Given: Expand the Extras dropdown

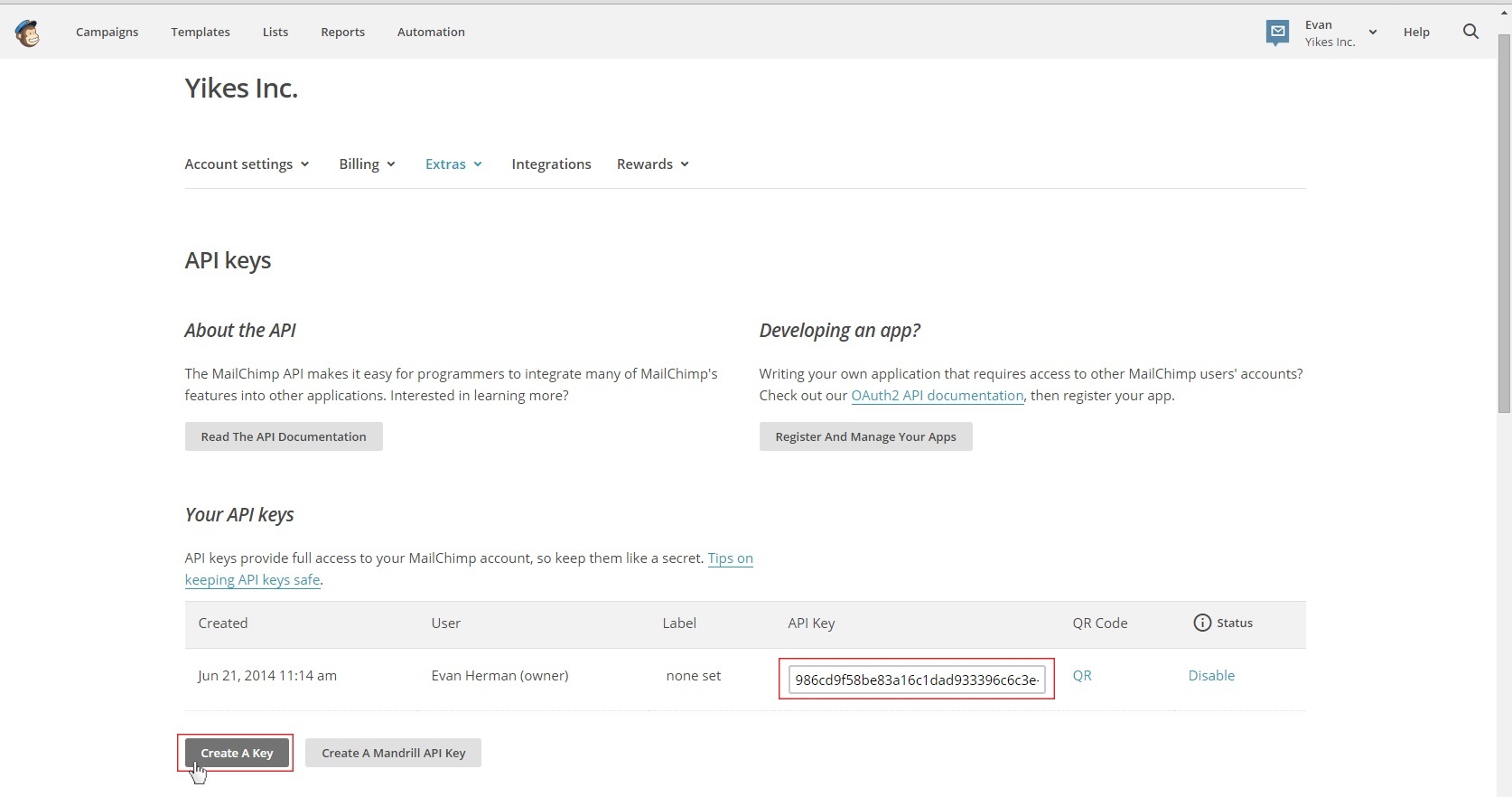Looking at the screenshot, I should tap(454, 164).
